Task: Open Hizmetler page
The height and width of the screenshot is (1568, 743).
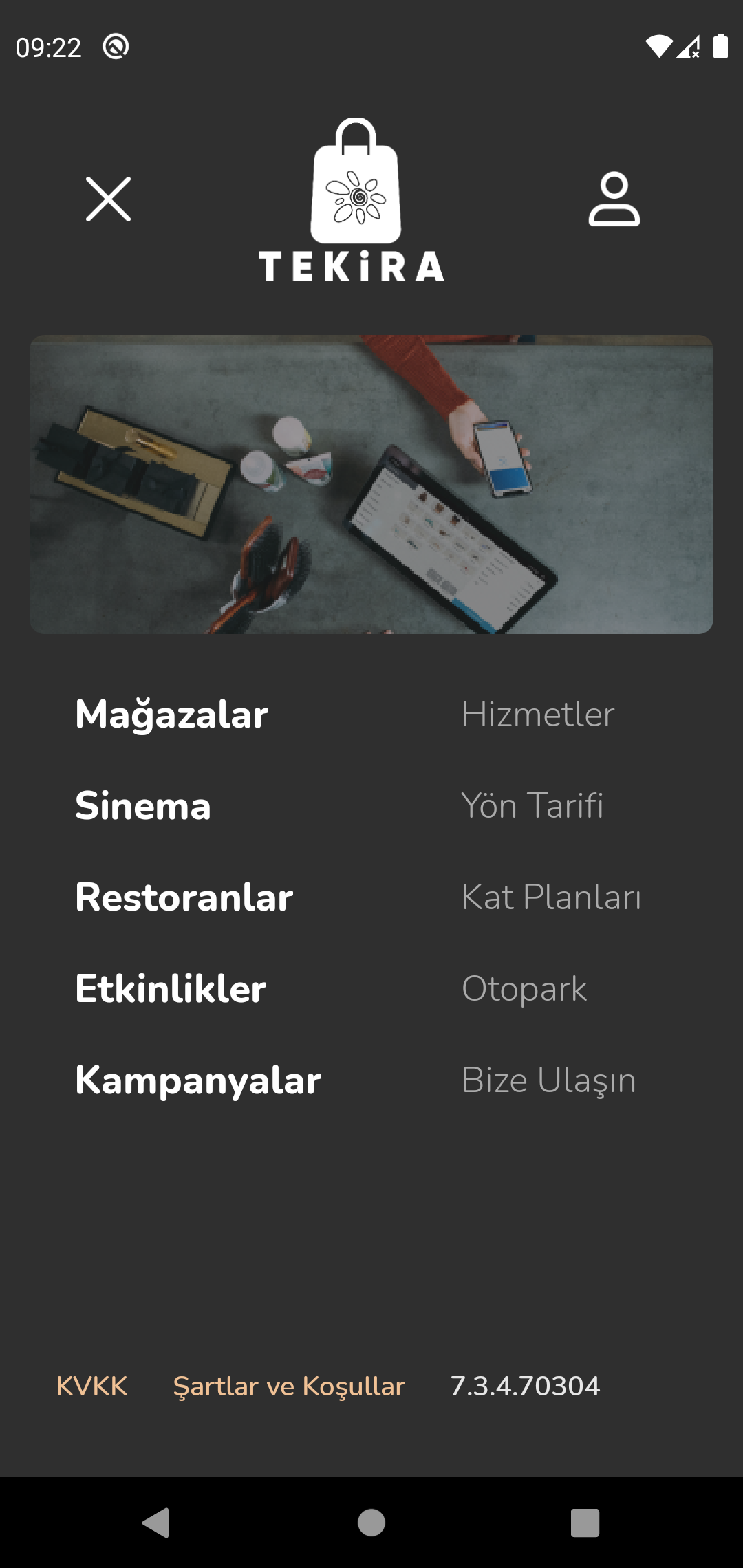Action: click(x=538, y=715)
